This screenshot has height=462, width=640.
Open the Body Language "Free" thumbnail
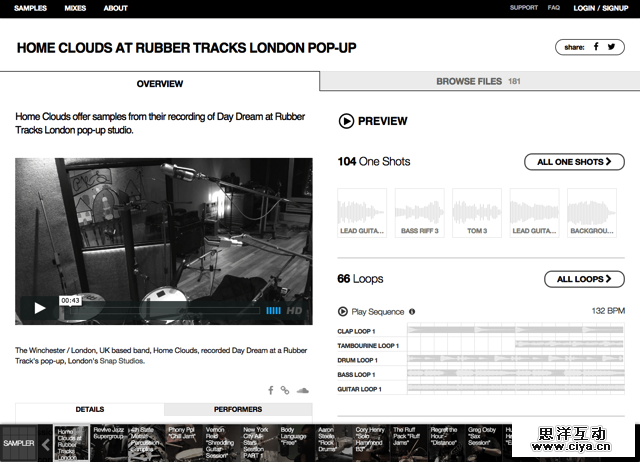297,444
